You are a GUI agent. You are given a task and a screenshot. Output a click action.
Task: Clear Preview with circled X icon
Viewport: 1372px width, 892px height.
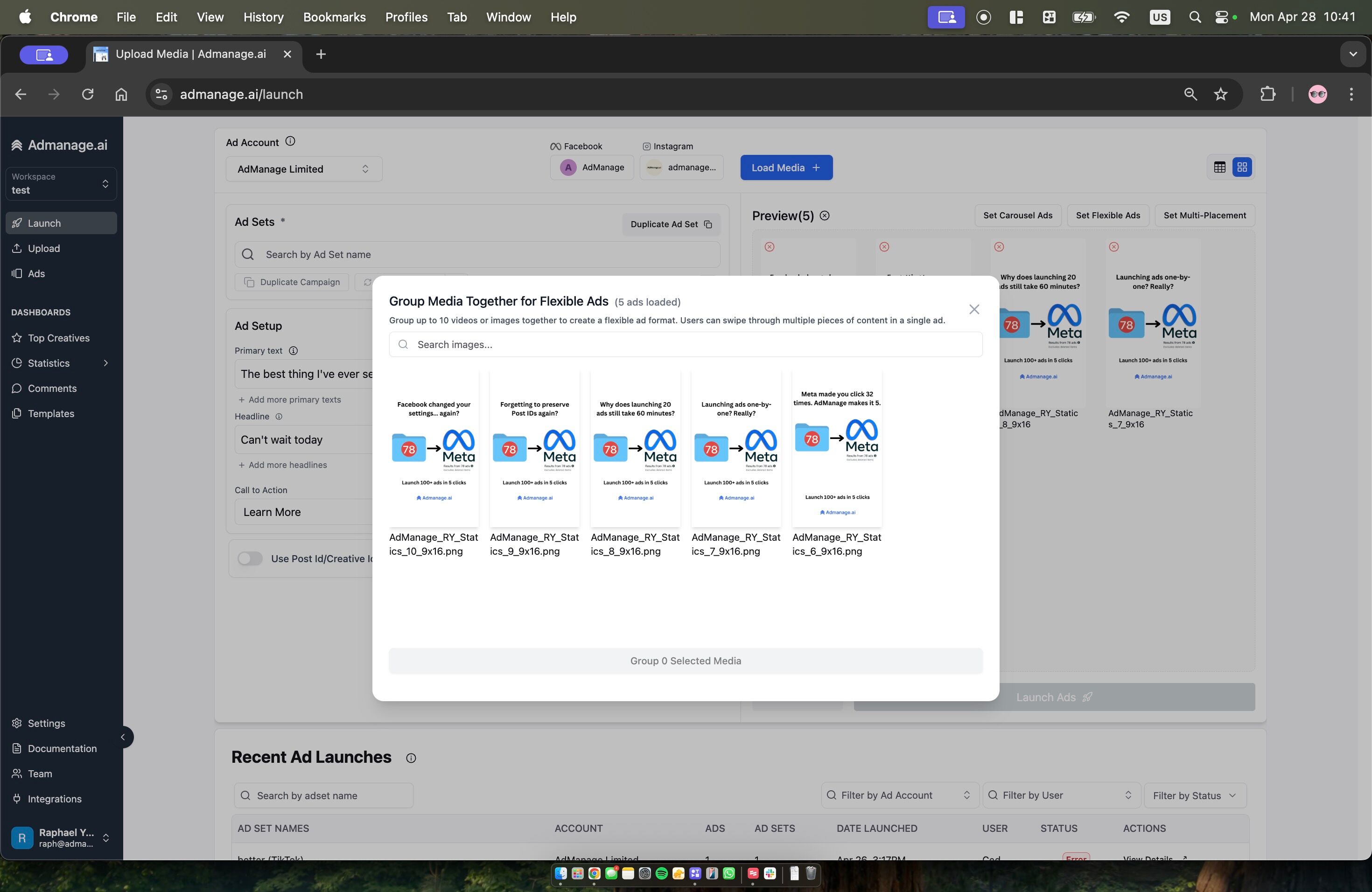point(824,216)
